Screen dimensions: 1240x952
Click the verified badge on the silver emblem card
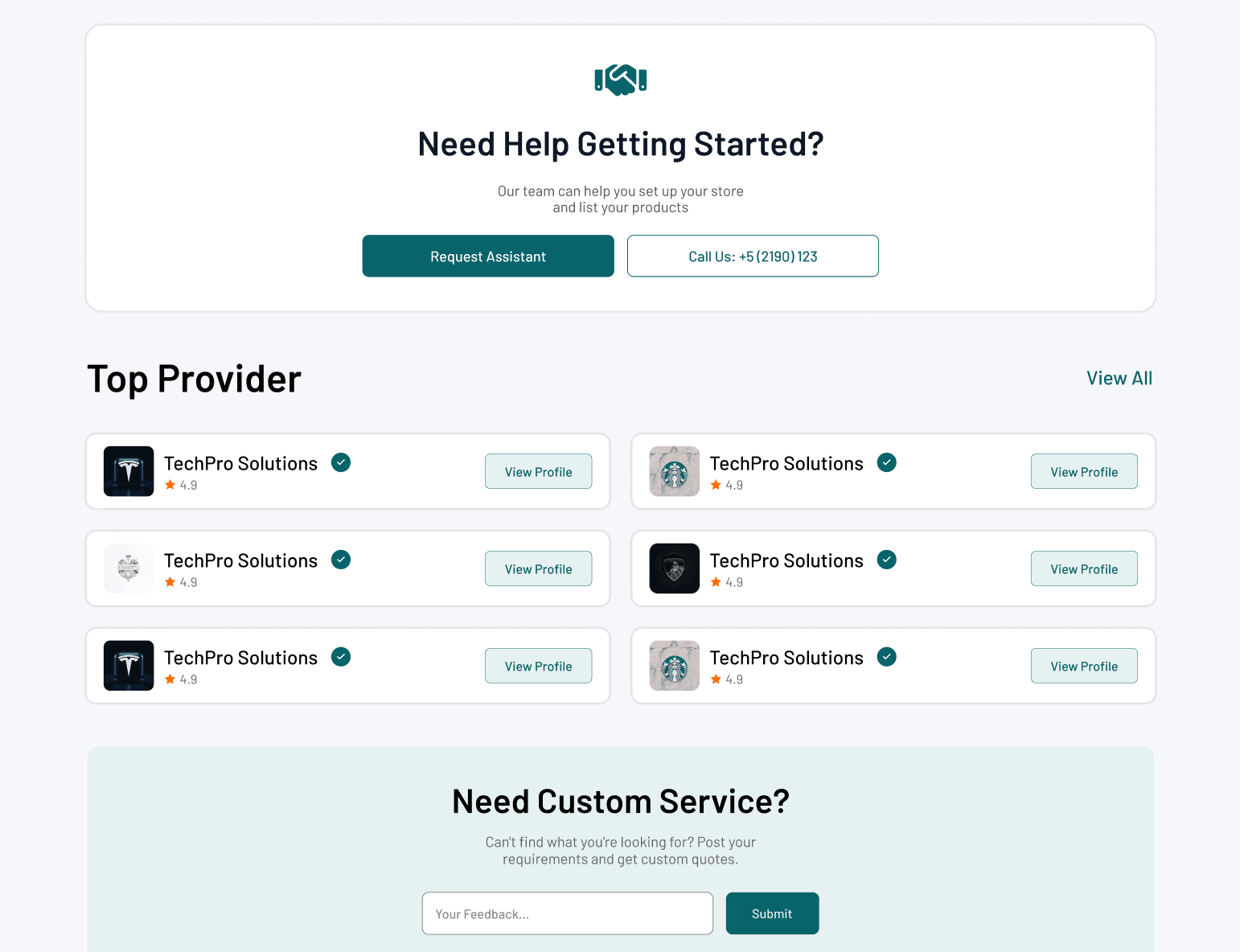(341, 560)
